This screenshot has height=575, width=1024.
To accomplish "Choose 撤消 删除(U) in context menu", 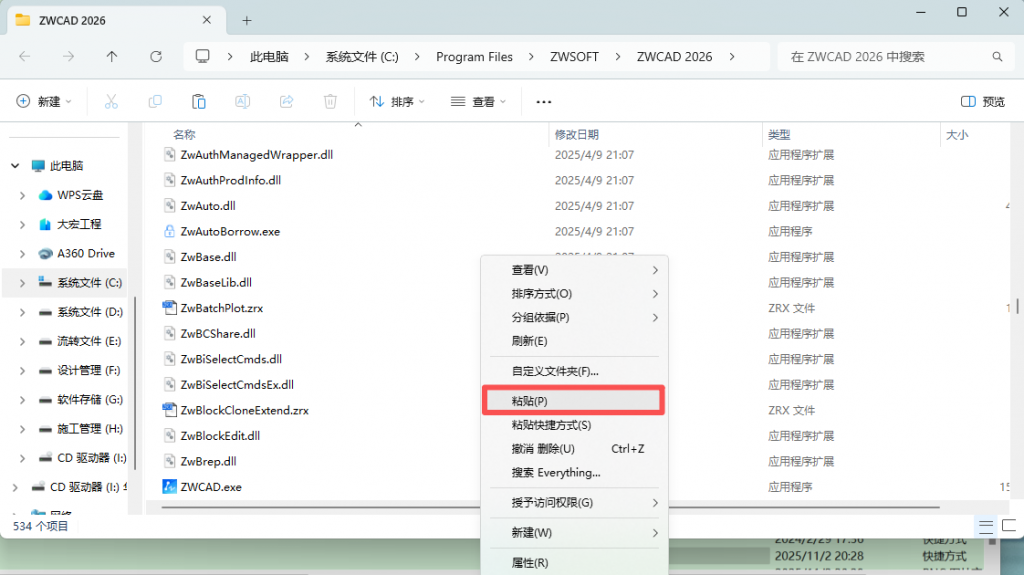I will pyautogui.click(x=575, y=449).
